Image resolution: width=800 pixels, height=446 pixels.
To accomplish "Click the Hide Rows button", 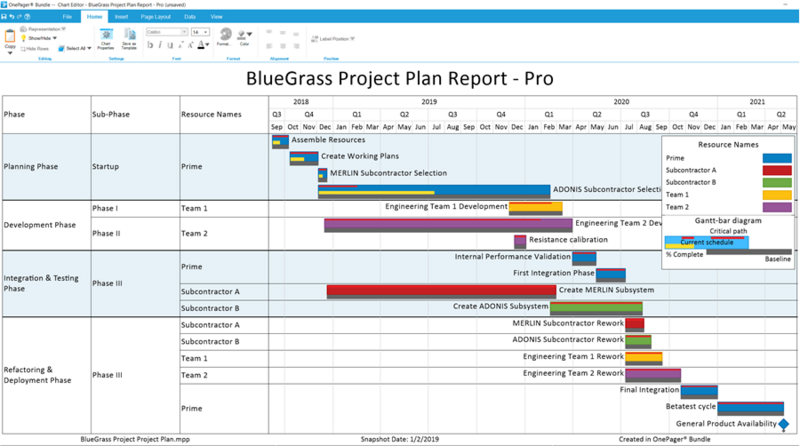I will point(35,49).
